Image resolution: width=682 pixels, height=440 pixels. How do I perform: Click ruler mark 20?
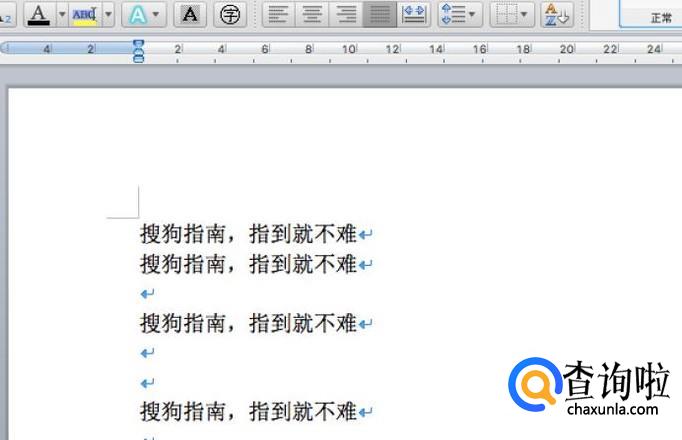coord(567,49)
